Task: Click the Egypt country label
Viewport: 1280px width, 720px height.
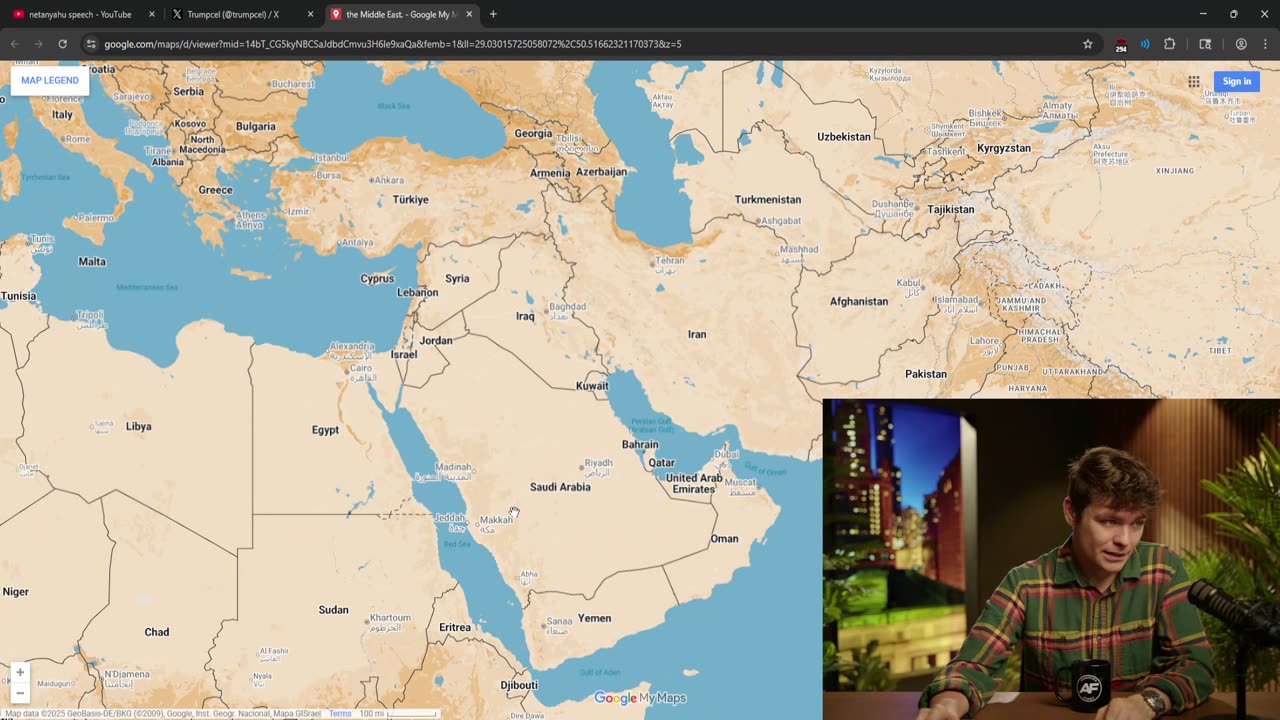Action: coord(325,430)
